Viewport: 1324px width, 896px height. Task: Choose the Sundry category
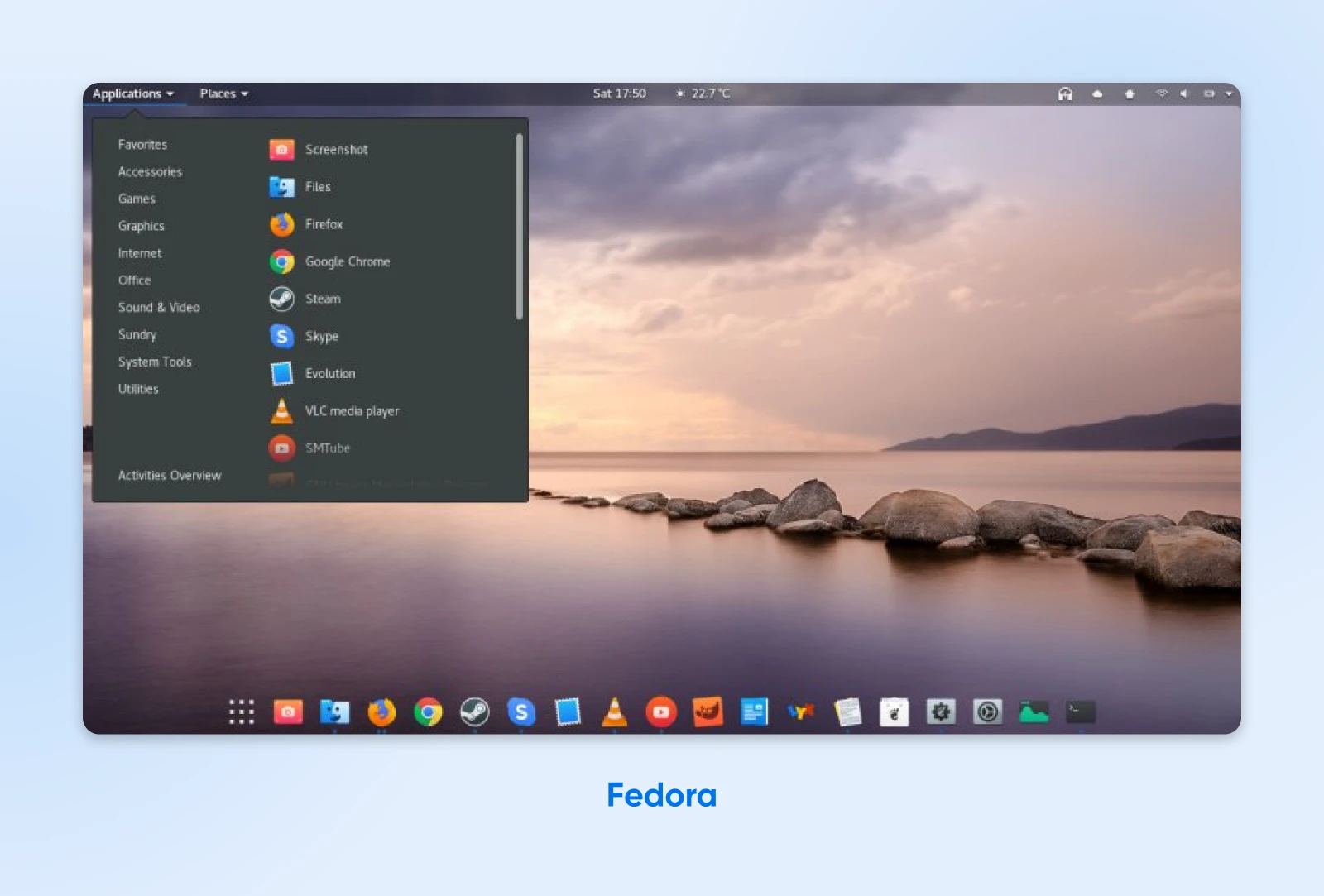point(137,334)
